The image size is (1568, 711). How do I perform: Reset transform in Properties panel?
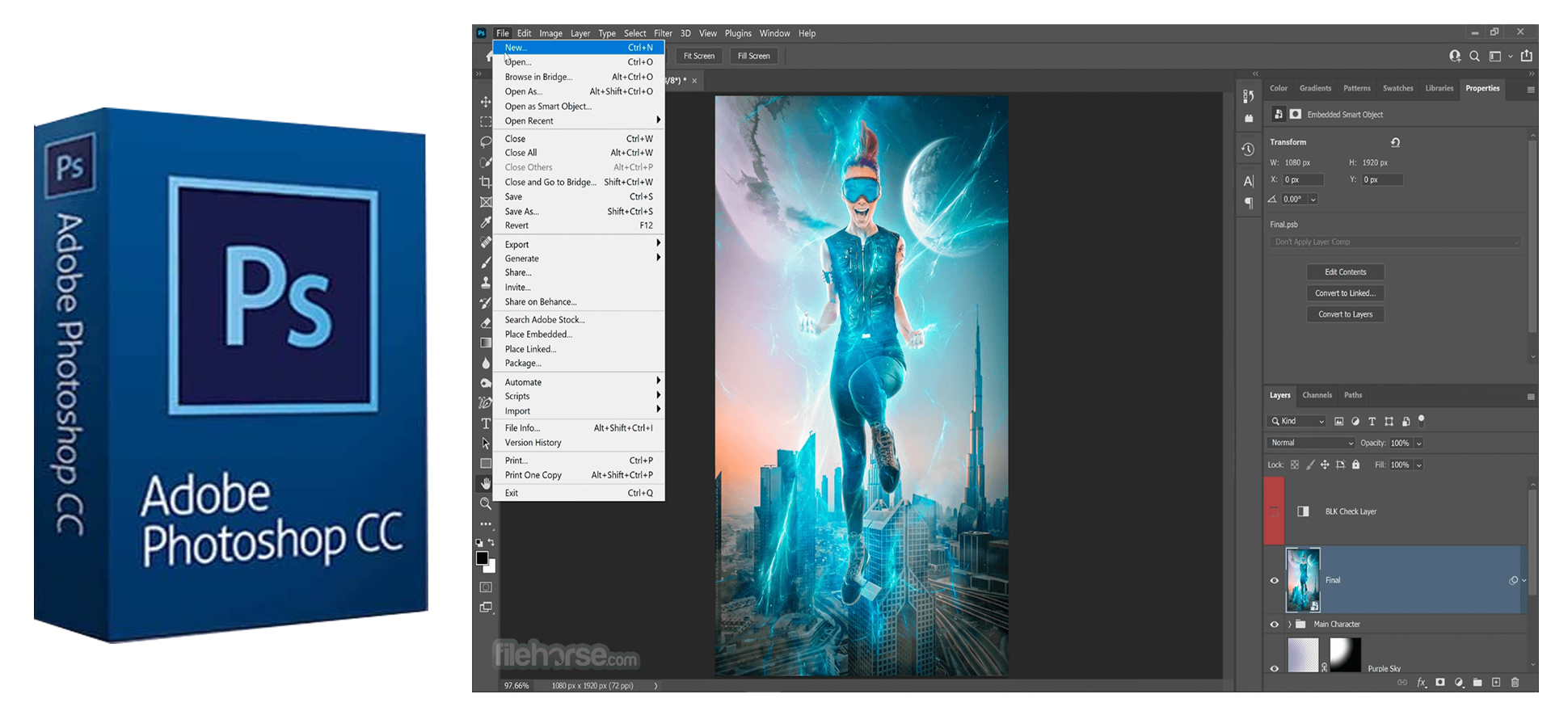pyautogui.click(x=1395, y=142)
